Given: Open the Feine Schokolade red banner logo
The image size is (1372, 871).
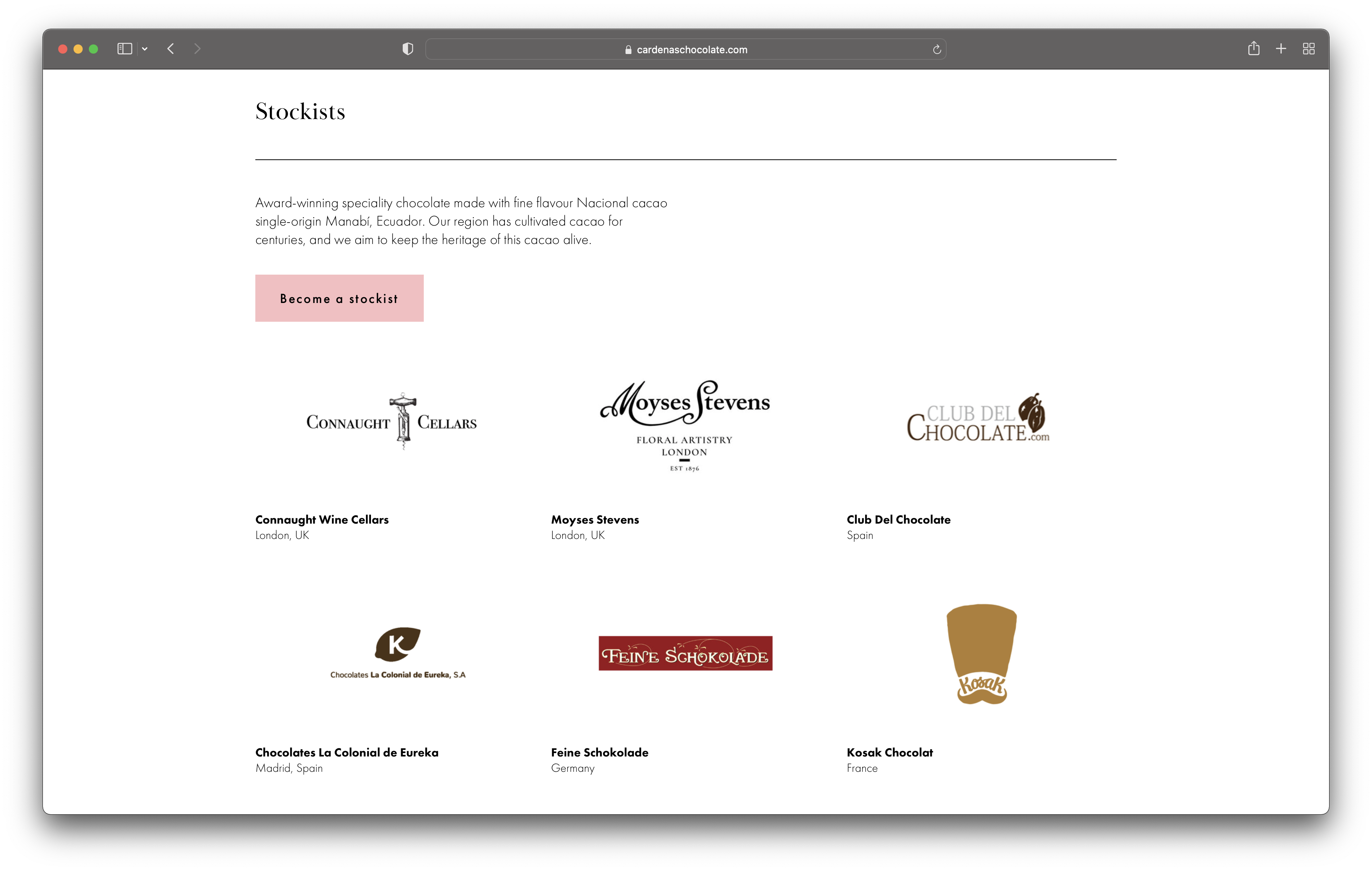Looking at the screenshot, I should [x=686, y=653].
